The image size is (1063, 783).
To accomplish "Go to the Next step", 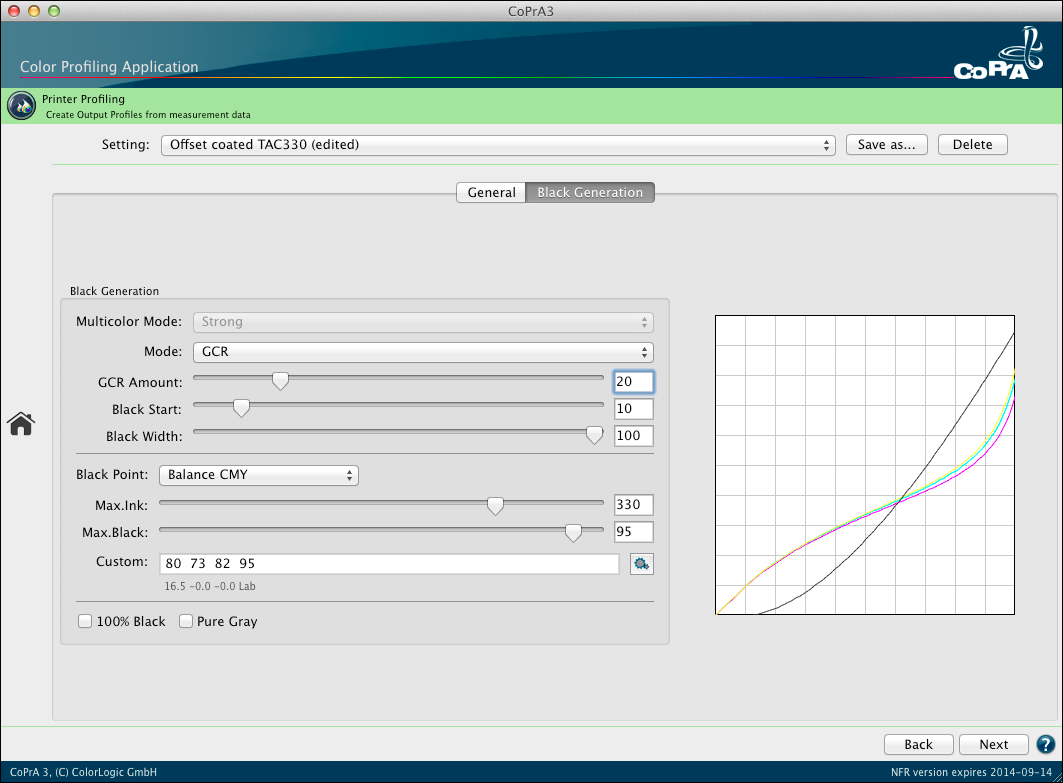I will (x=993, y=744).
